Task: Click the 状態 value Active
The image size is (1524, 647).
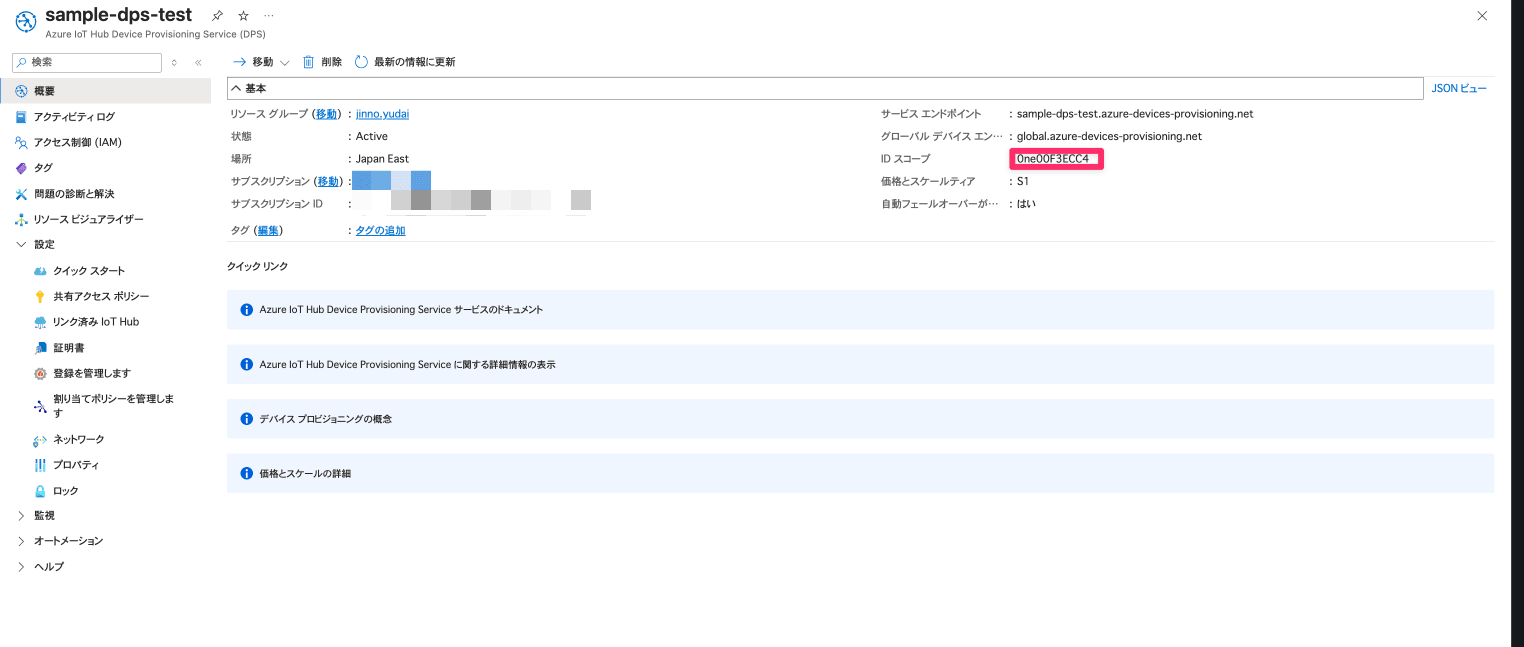Action: (x=372, y=136)
